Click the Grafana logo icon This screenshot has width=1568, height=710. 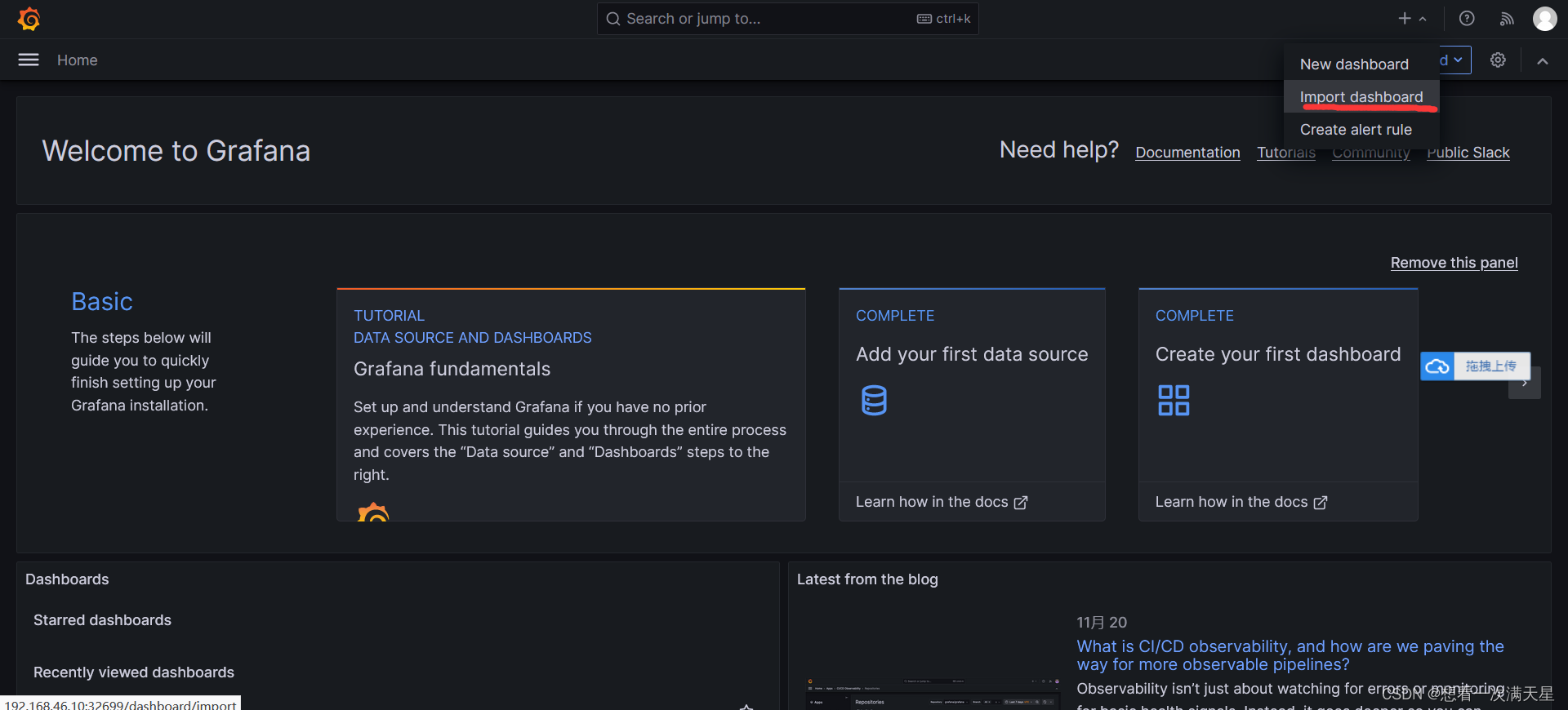point(29,19)
